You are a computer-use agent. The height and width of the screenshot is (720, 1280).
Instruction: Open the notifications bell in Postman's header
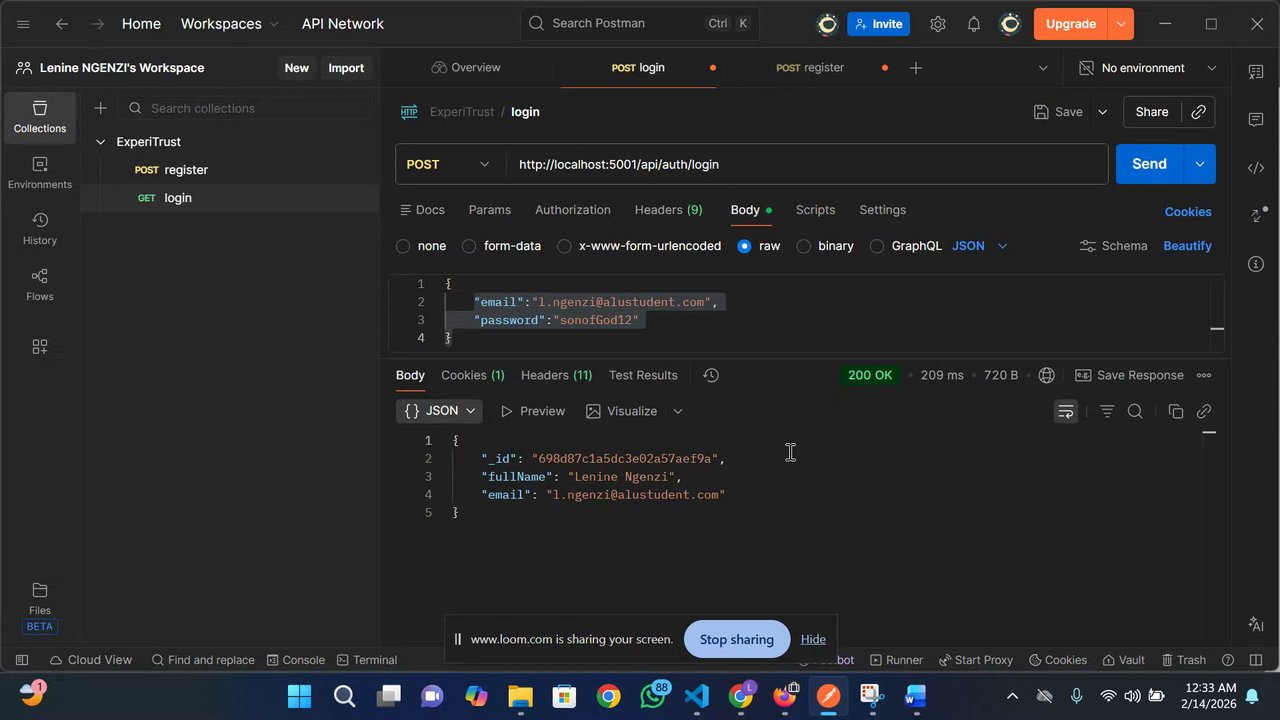pos(974,24)
